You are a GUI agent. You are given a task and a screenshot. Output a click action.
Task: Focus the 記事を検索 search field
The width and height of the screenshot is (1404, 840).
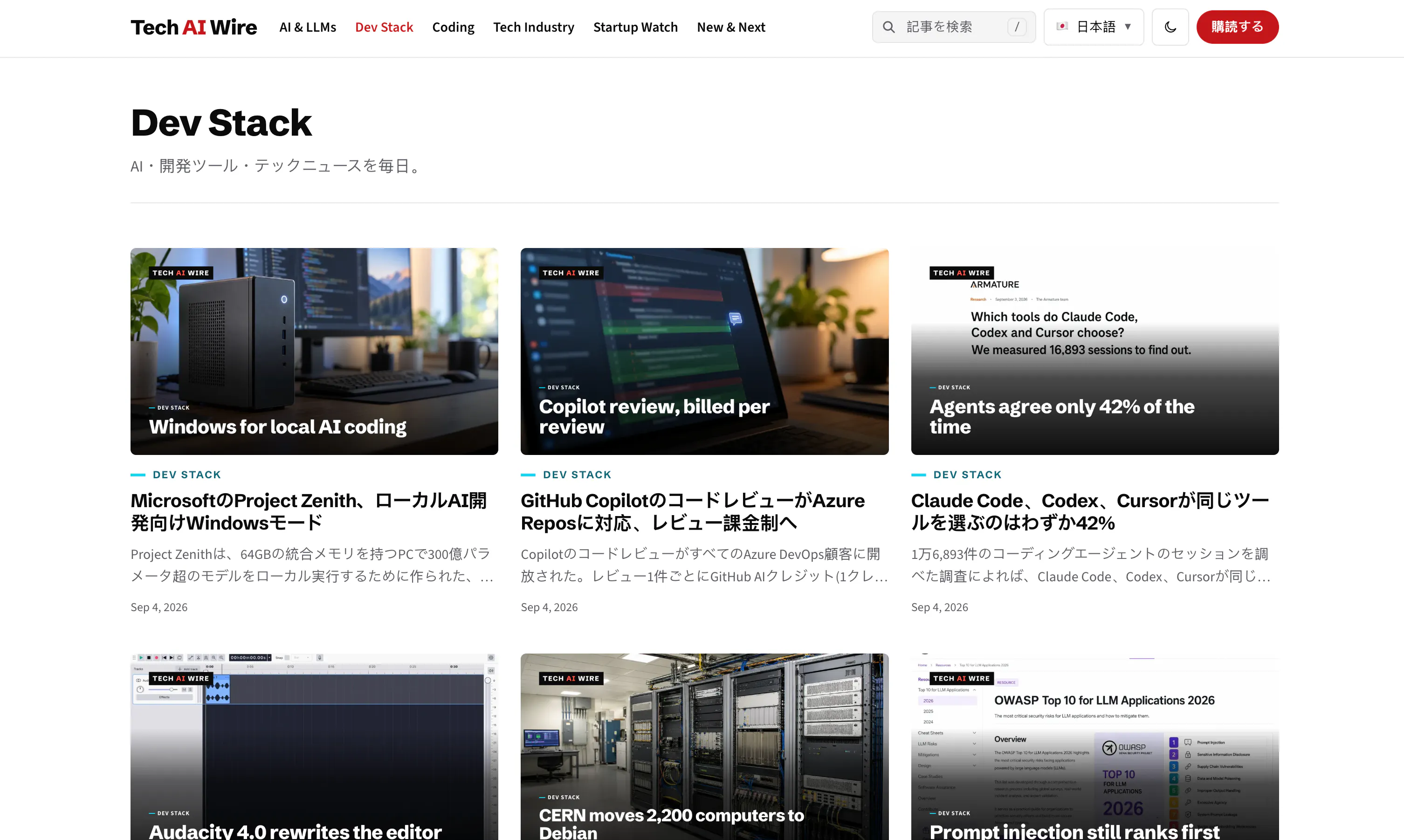(x=954, y=27)
